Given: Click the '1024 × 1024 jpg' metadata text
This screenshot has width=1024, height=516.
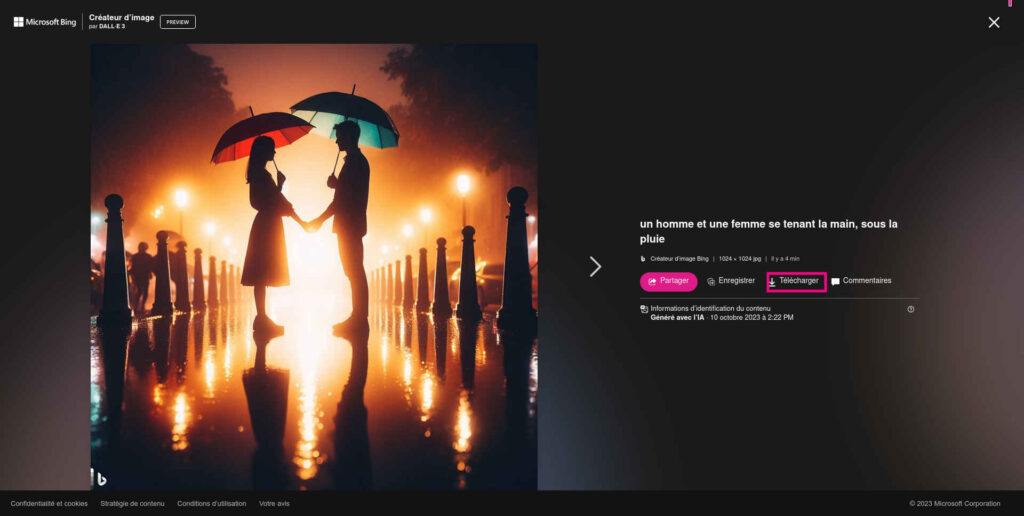Looking at the screenshot, I should pos(740,259).
